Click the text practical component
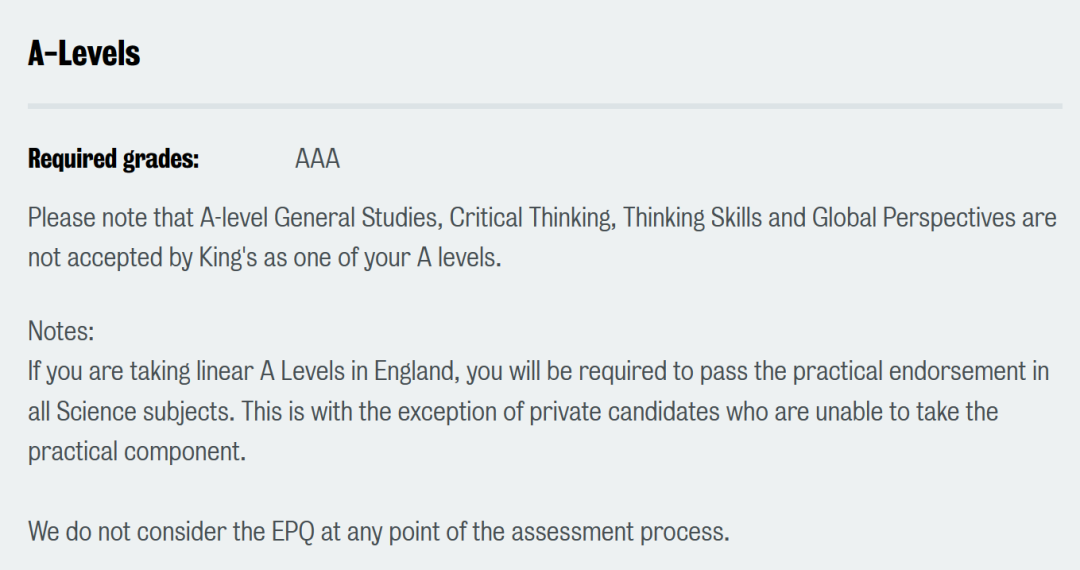The image size is (1080, 570). [137, 452]
